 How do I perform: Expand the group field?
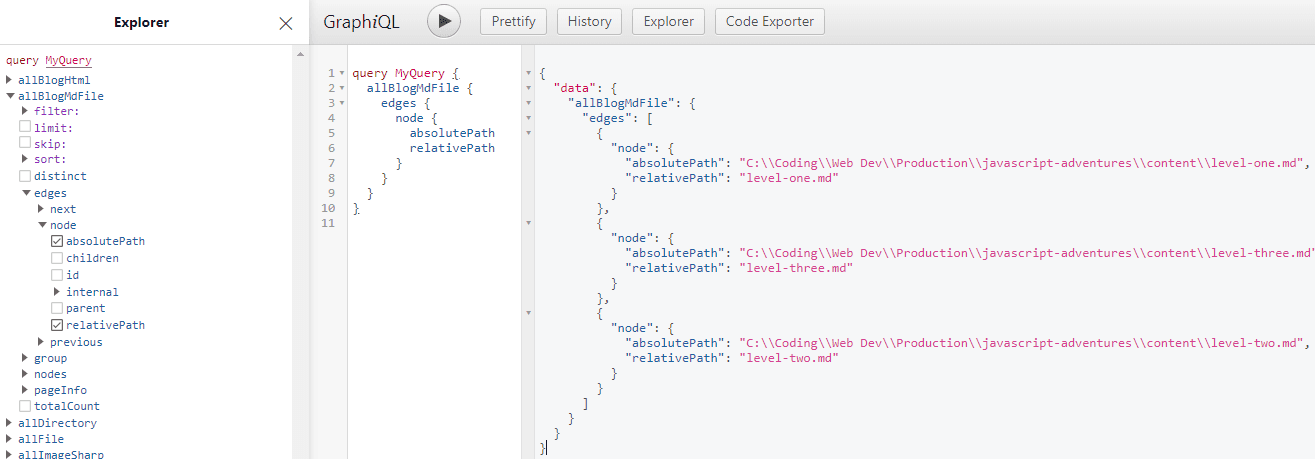(25, 358)
